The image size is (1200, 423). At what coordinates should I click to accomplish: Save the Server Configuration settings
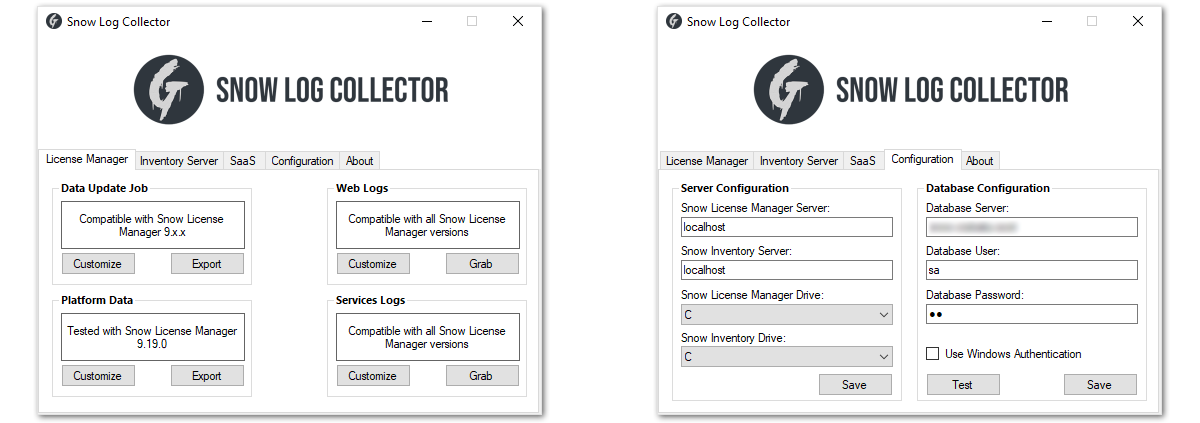click(854, 385)
